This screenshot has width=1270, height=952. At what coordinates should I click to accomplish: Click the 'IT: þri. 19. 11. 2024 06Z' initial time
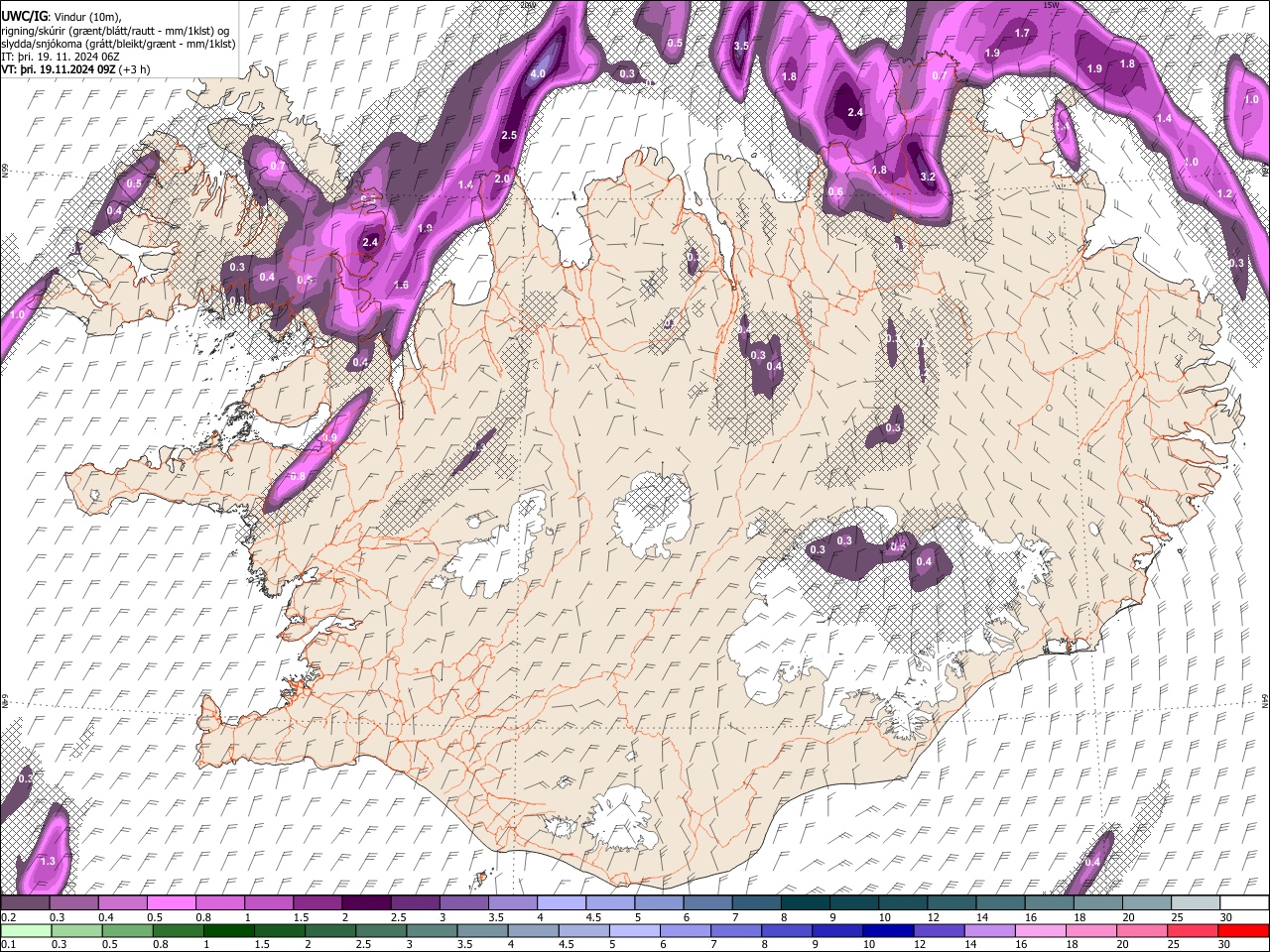pos(63,57)
